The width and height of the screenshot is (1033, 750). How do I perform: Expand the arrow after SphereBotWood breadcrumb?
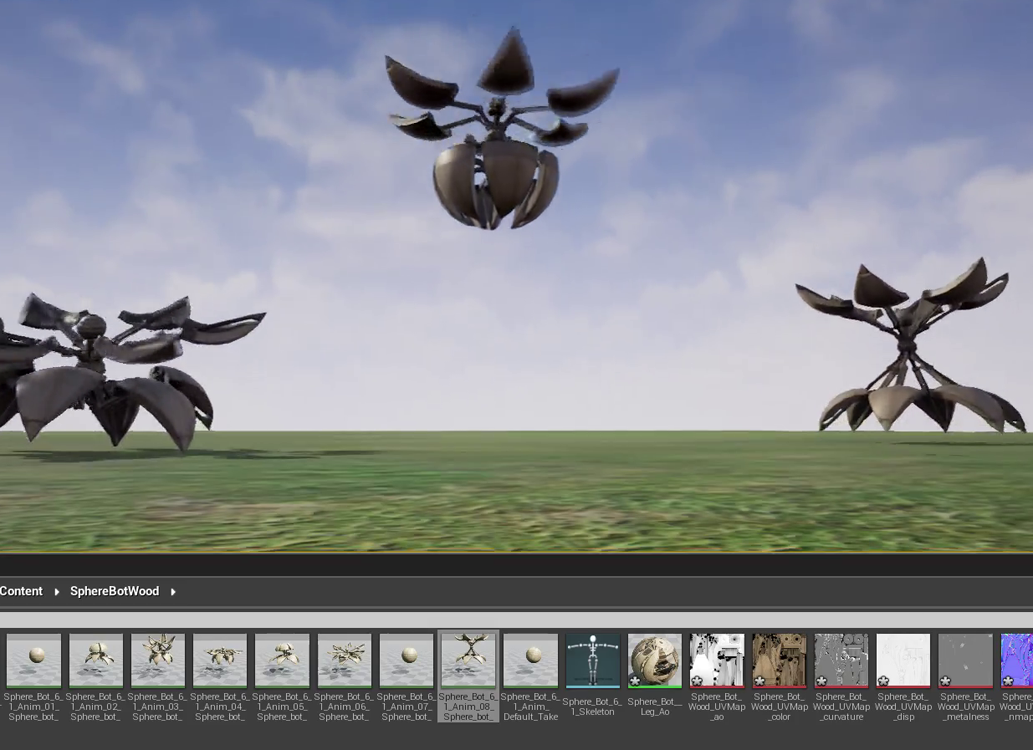click(x=173, y=592)
